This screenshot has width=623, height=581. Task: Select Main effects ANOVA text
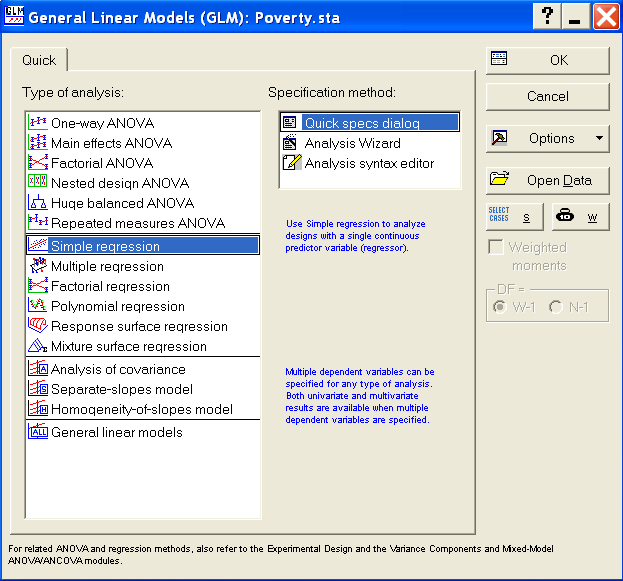tap(112, 143)
